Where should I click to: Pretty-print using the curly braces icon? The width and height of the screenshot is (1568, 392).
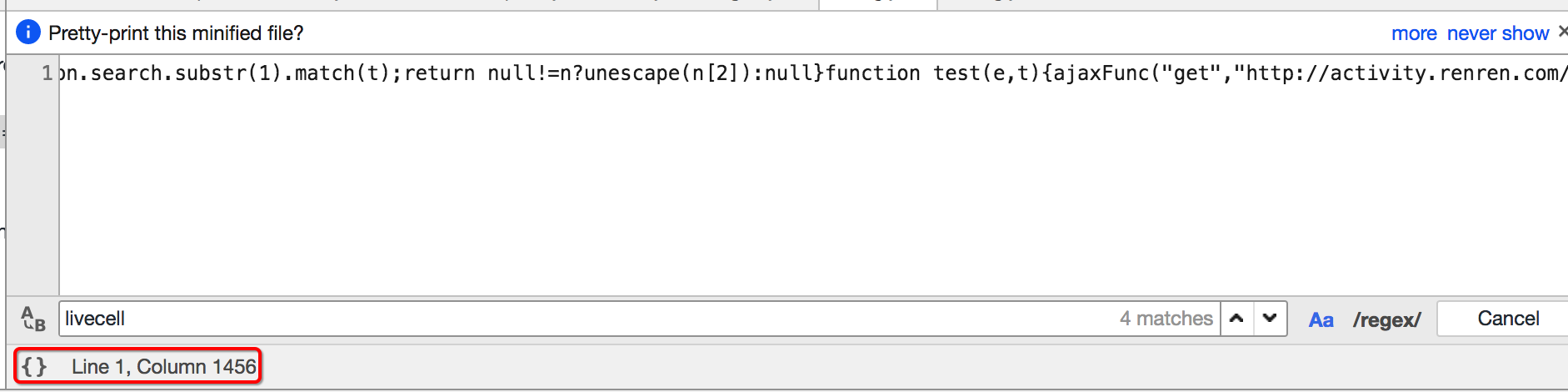coord(34,367)
